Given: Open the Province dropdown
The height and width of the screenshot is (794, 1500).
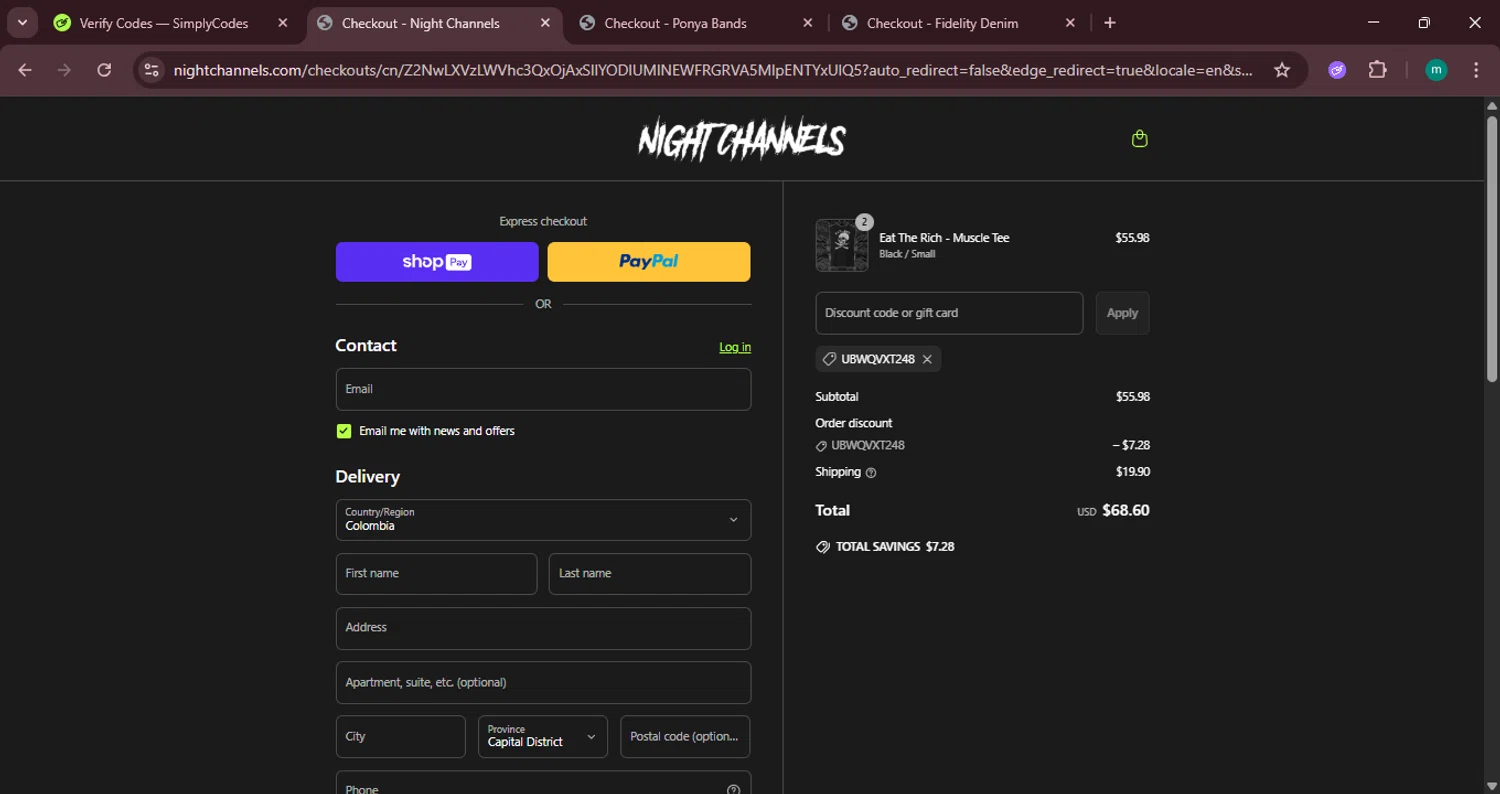Looking at the screenshot, I should click(x=543, y=736).
